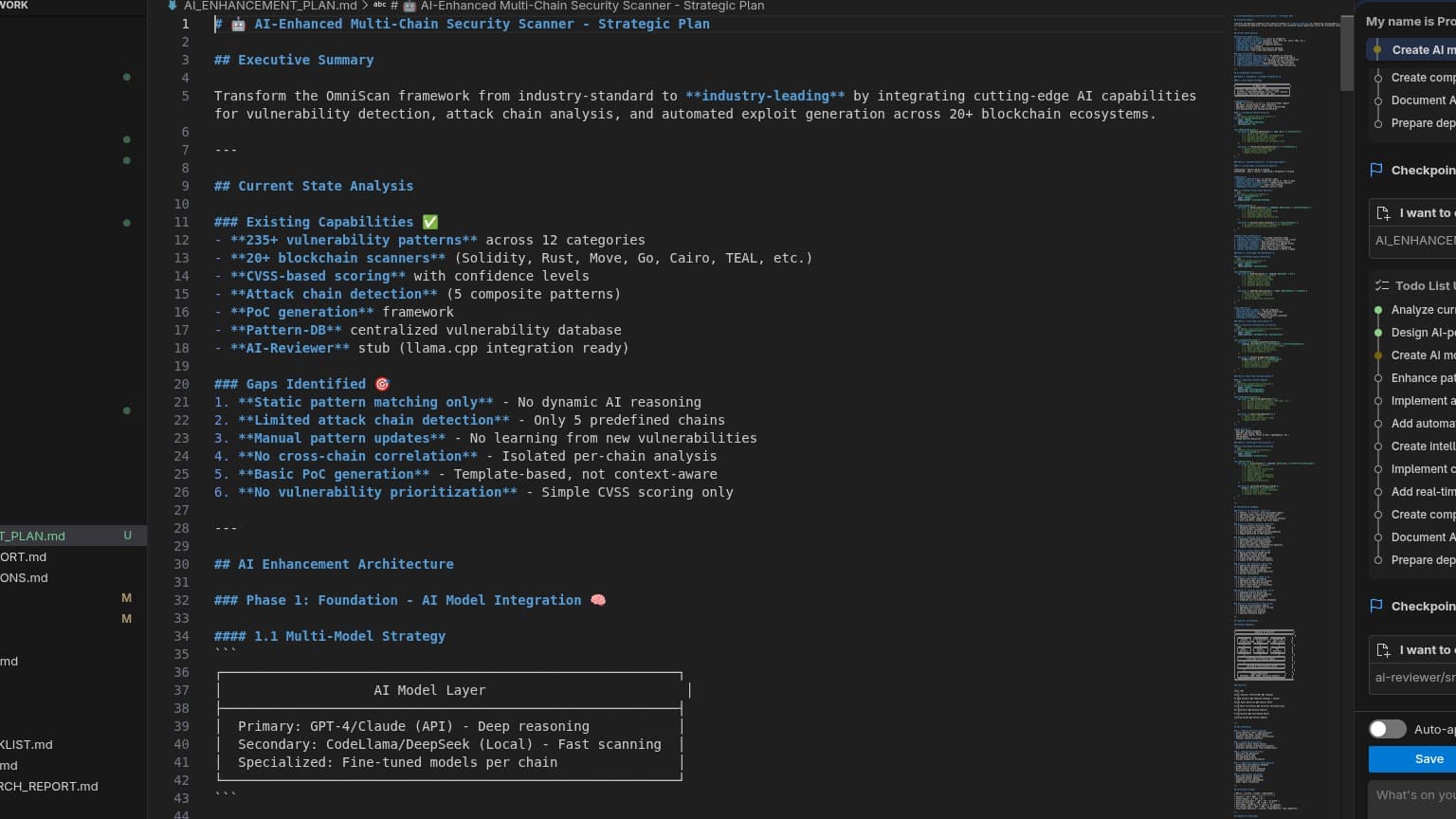Click the blue Save button
This screenshot has width=1456, height=819.
[x=1412, y=759]
